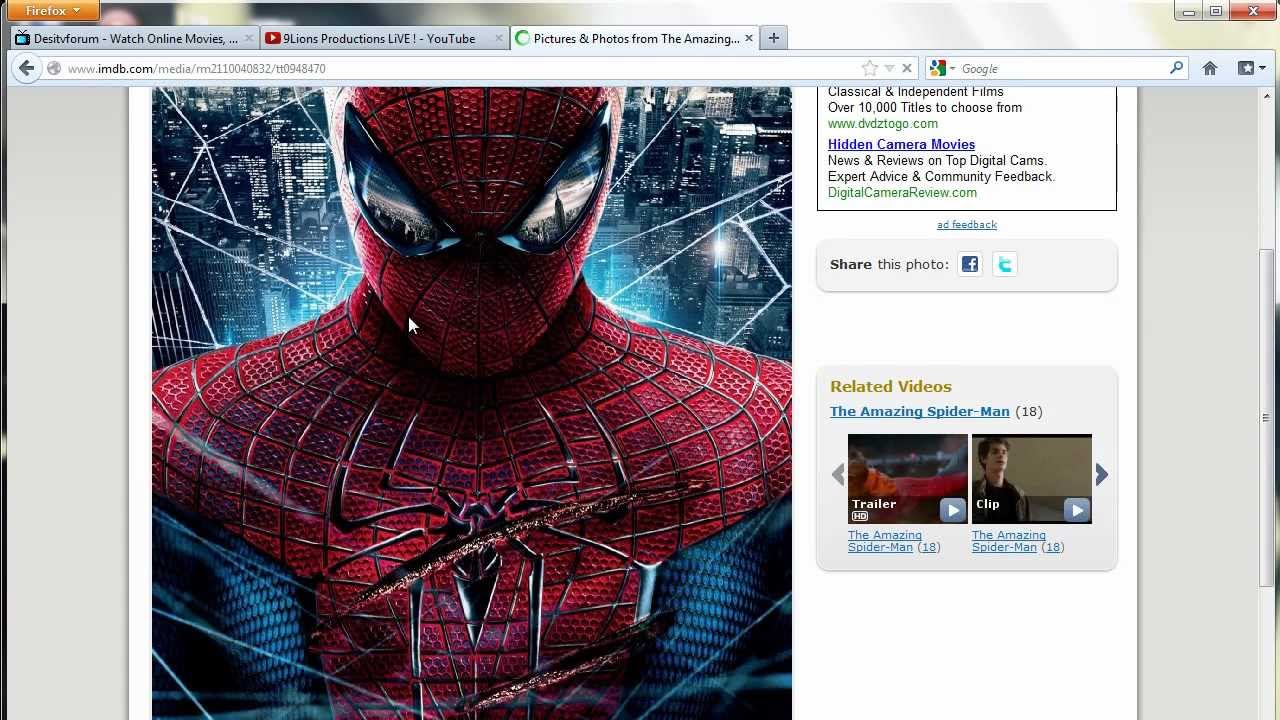The width and height of the screenshot is (1280, 720).
Task: Minimize the Firefox window
Action: pyautogui.click(x=1189, y=11)
